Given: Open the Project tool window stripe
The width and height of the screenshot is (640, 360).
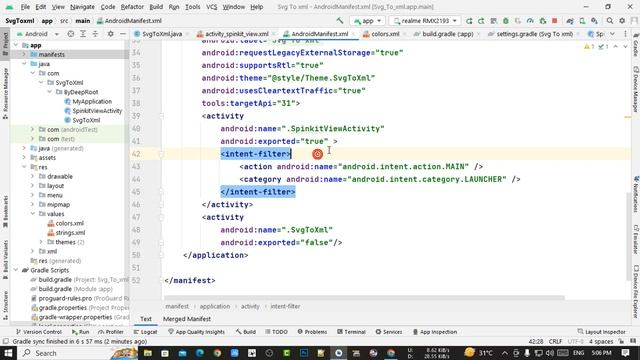Looking at the screenshot, I should pos(5,43).
